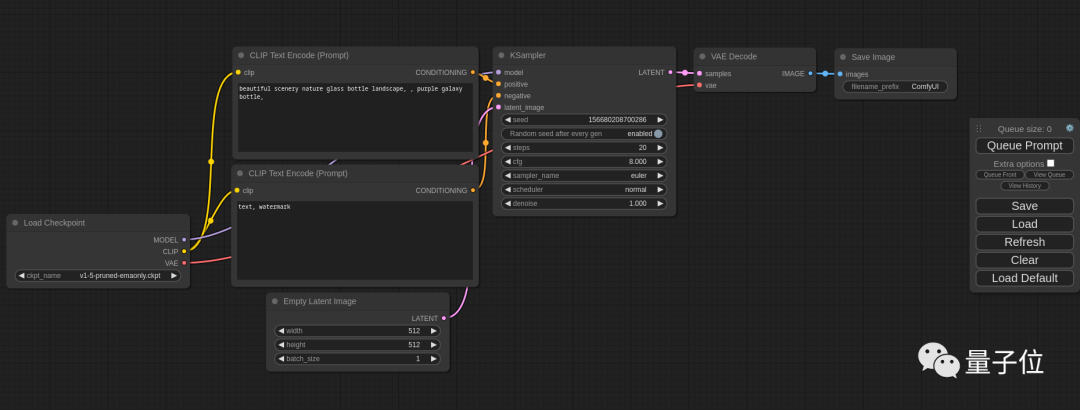The image size is (1080, 410).
Task: Click the Empty Latent Image node collapse dot
Action: pyautogui.click(x=275, y=301)
